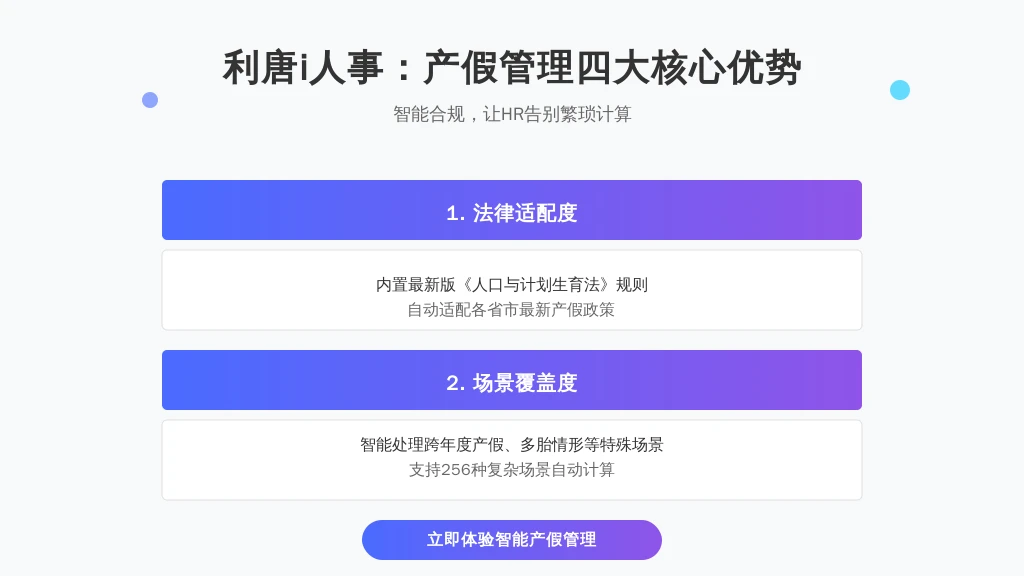Image resolution: width=1024 pixels, height=576 pixels.
Task: Click the white card under 场景覆盖度
Action: click(x=511, y=460)
